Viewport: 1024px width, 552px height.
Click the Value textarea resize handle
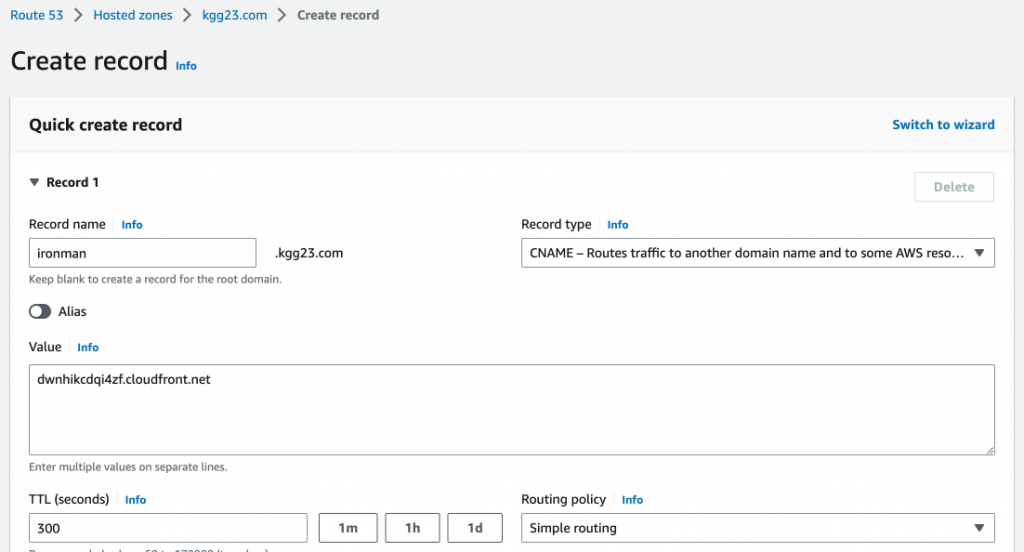coord(990,450)
